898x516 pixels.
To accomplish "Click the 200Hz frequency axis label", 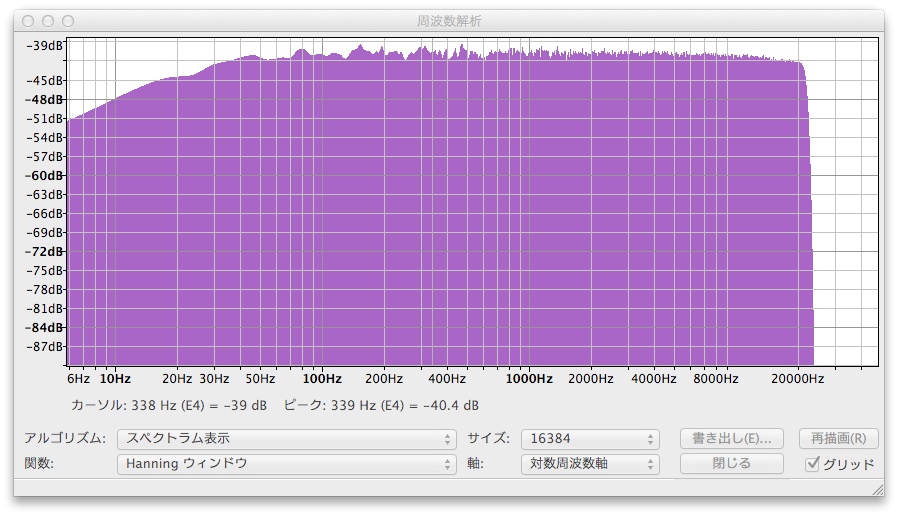I will [384, 379].
